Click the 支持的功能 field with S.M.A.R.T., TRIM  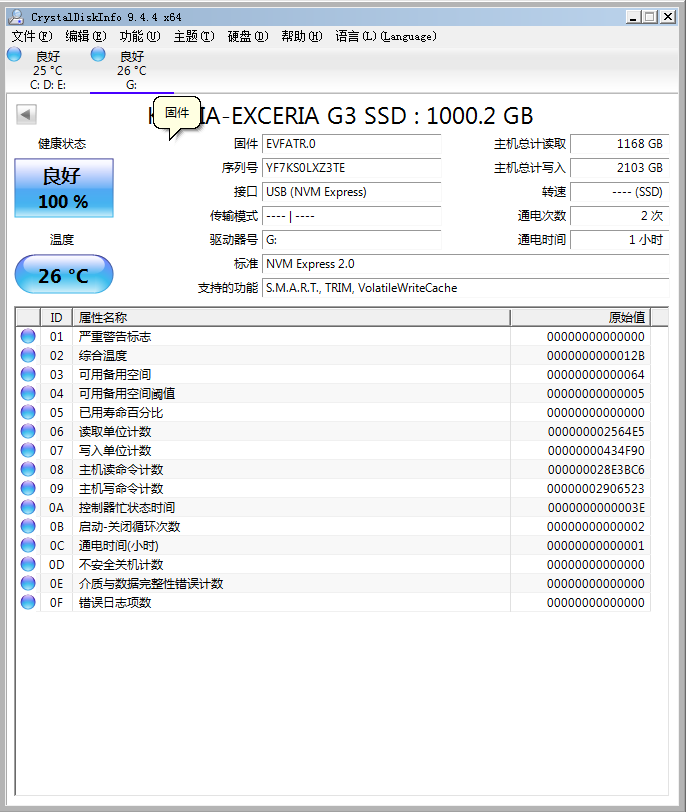tap(465, 288)
